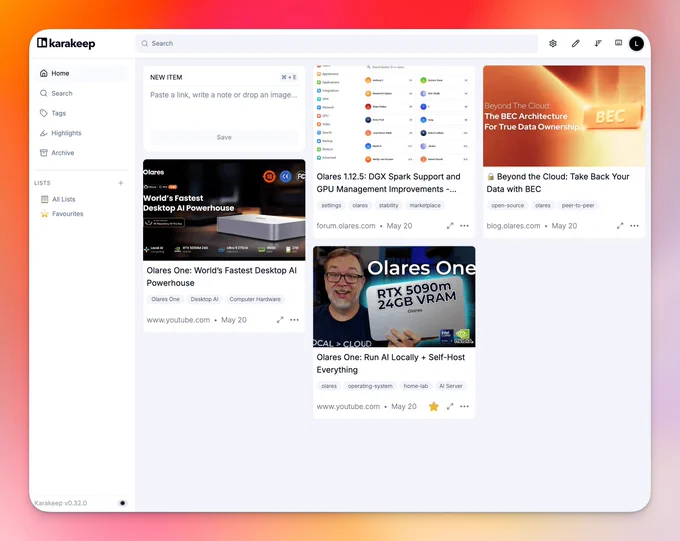Open the BEC Architecture thumbnail

[564, 116]
